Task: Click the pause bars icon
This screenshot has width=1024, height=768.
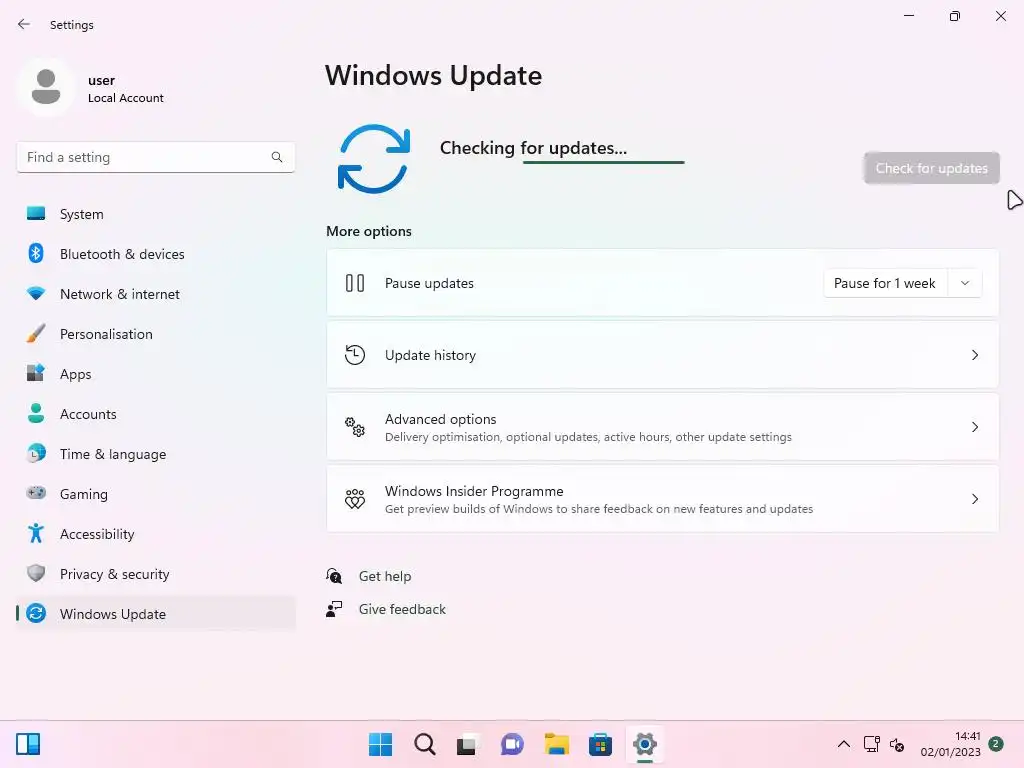Action: click(x=355, y=283)
